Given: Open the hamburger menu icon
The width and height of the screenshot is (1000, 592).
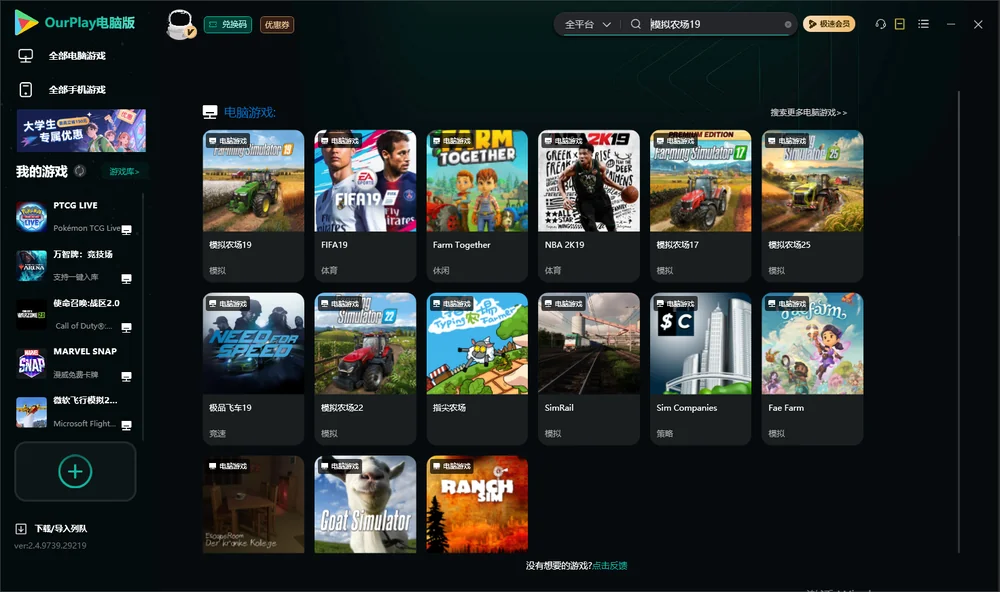Looking at the screenshot, I should click(923, 24).
